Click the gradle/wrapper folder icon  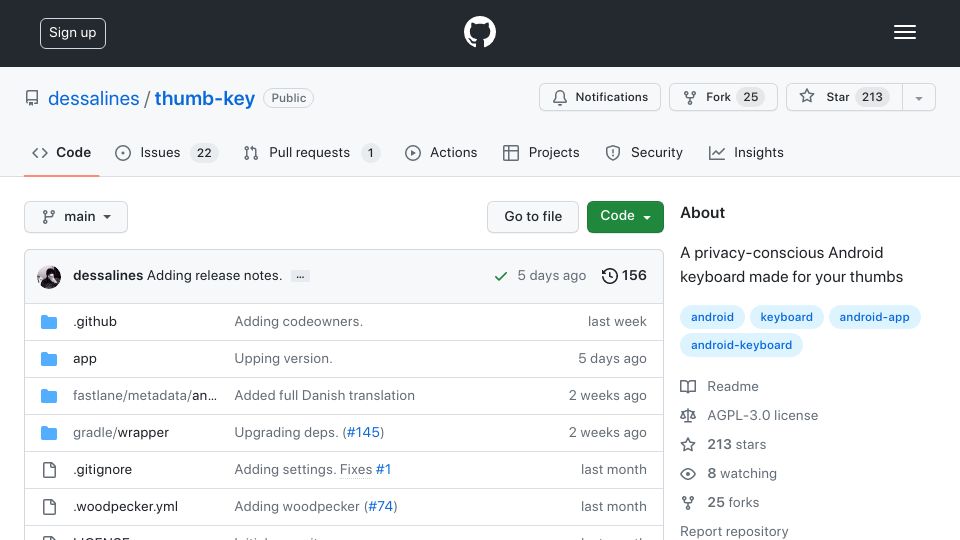coord(49,433)
